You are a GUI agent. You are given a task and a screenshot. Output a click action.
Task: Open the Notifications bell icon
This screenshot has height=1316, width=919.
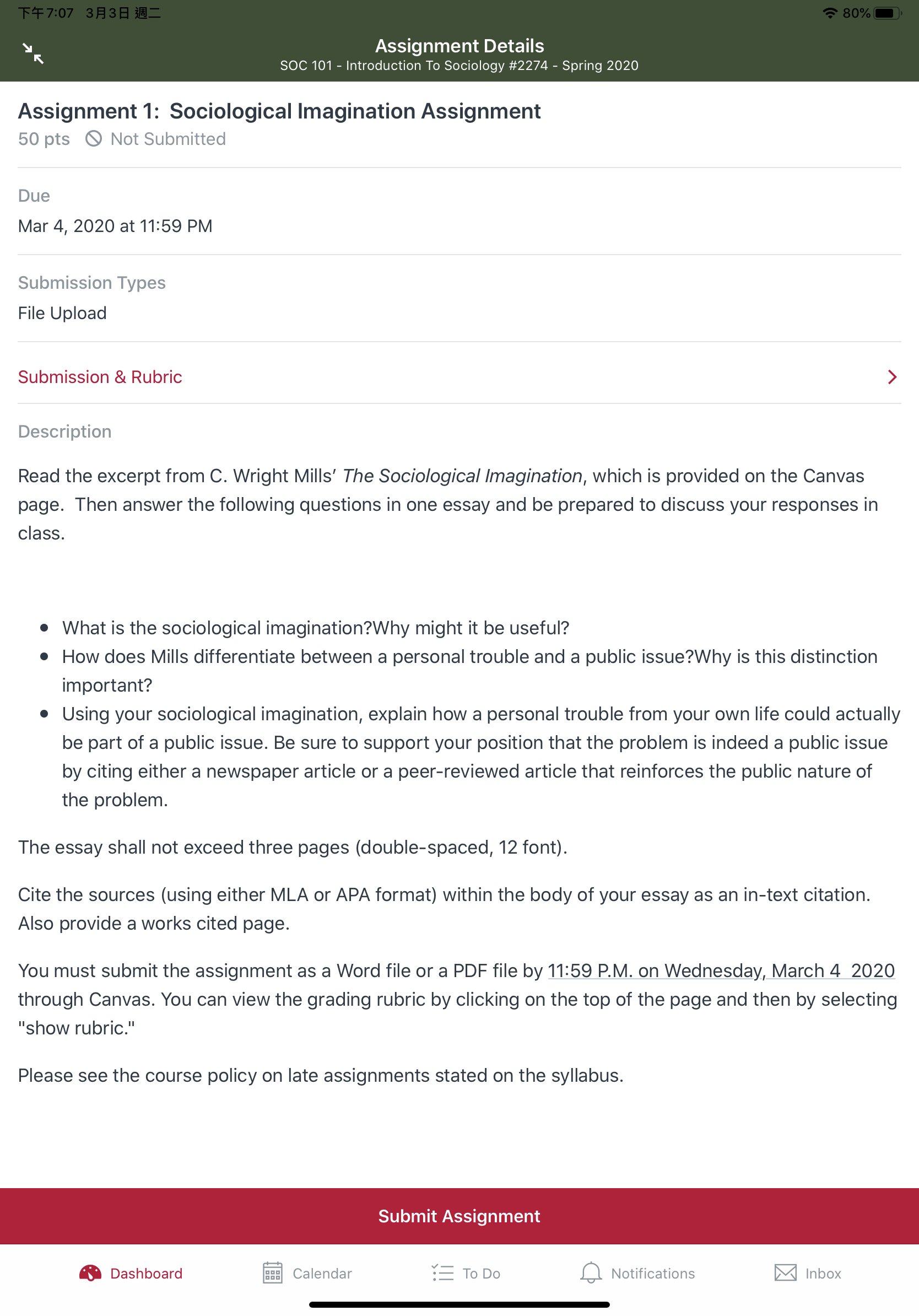(591, 1273)
